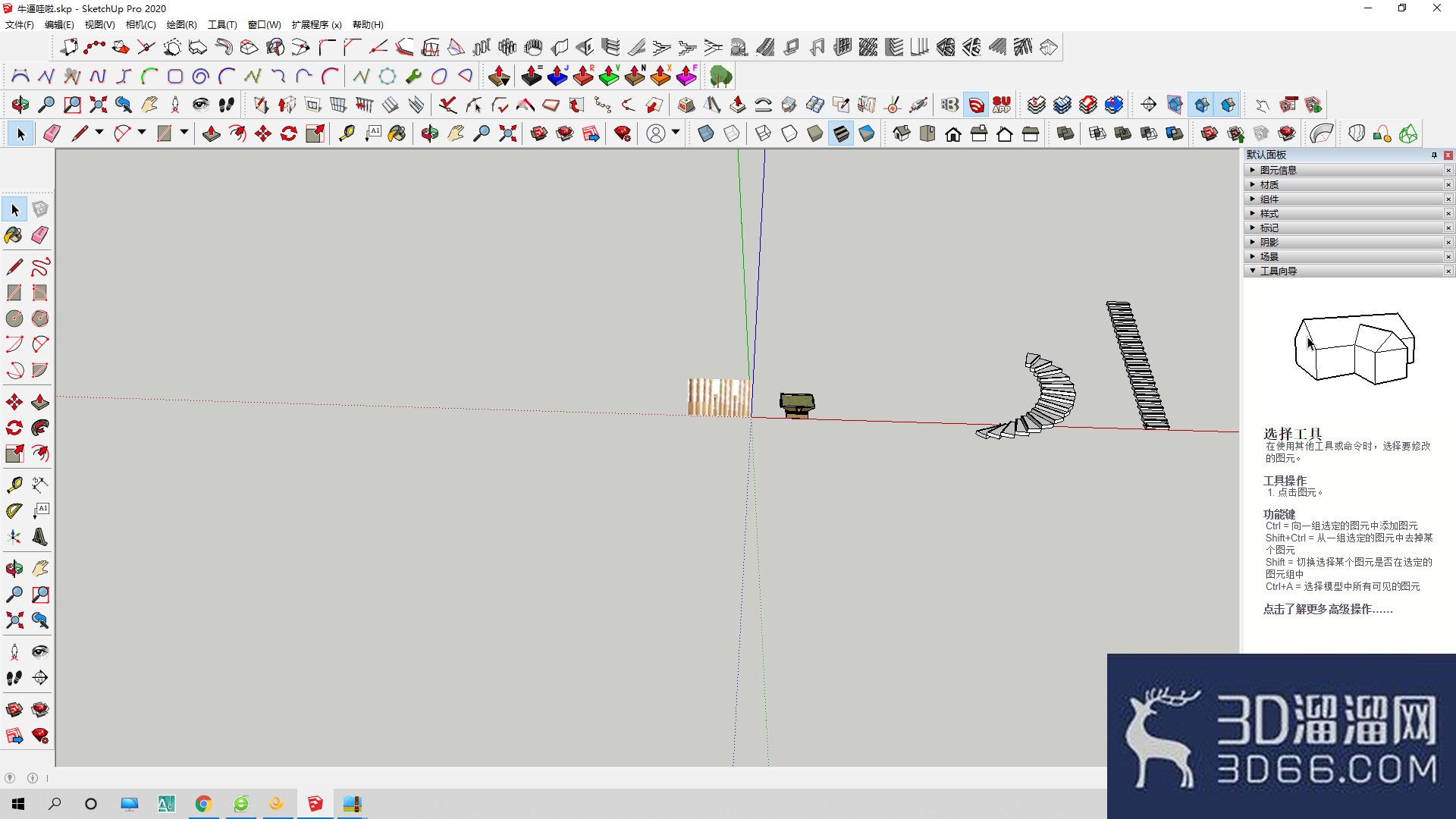The height and width of the screenshot is (819, 1456).
Task: Enable Shaded With Textures style
Action: tap(841, 134)
